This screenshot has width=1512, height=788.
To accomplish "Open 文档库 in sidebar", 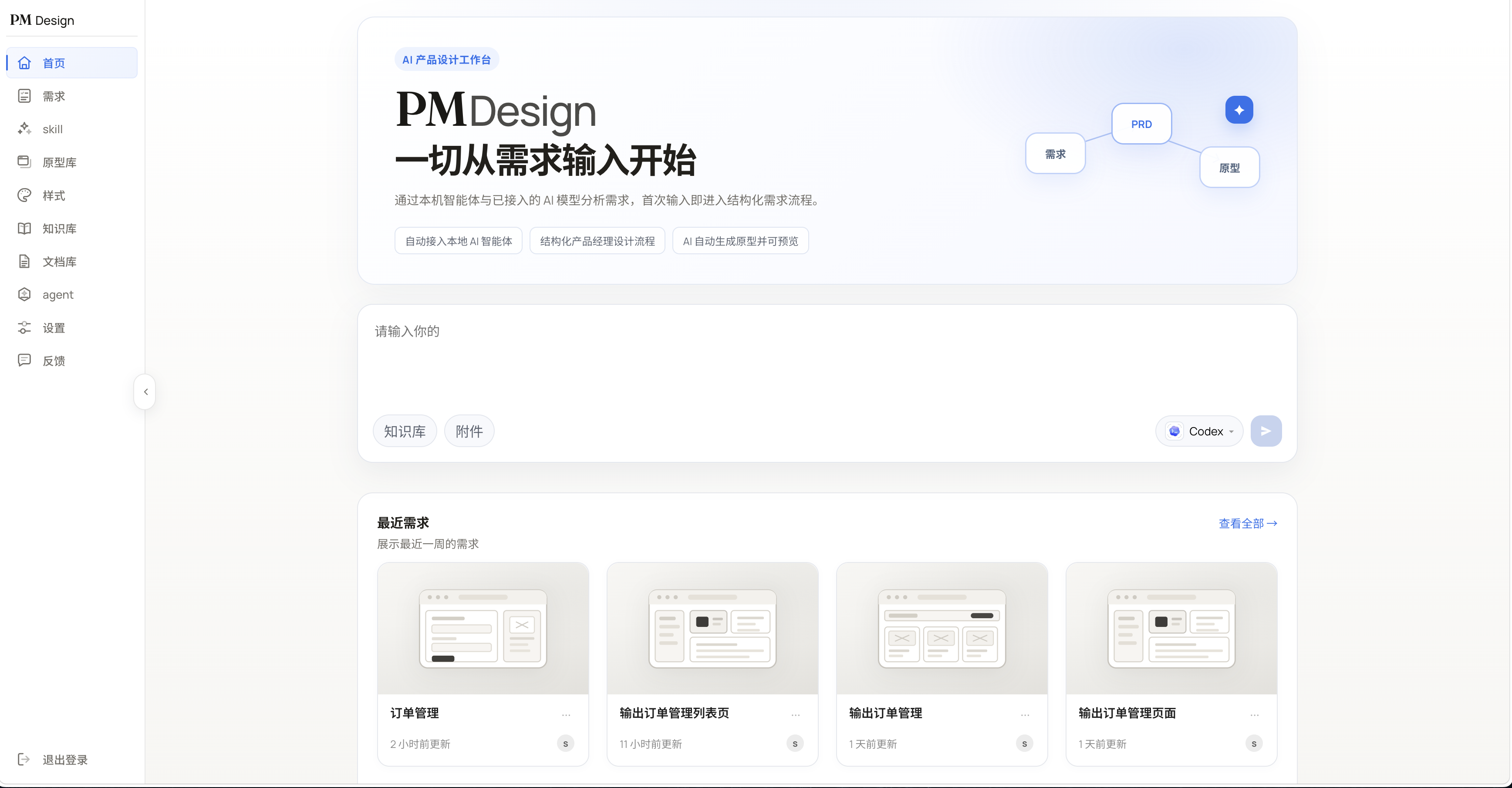I will [x=71, y=261].
